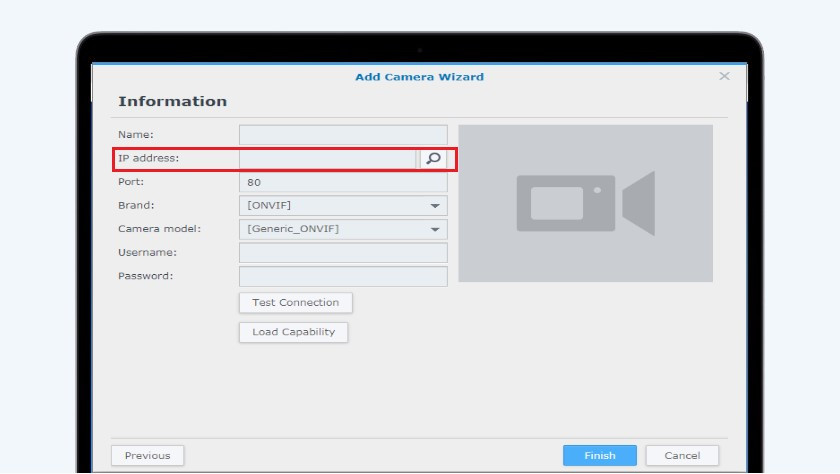Click the Brand field label
The height and width of the screenshot is (474, 840).
136,206
